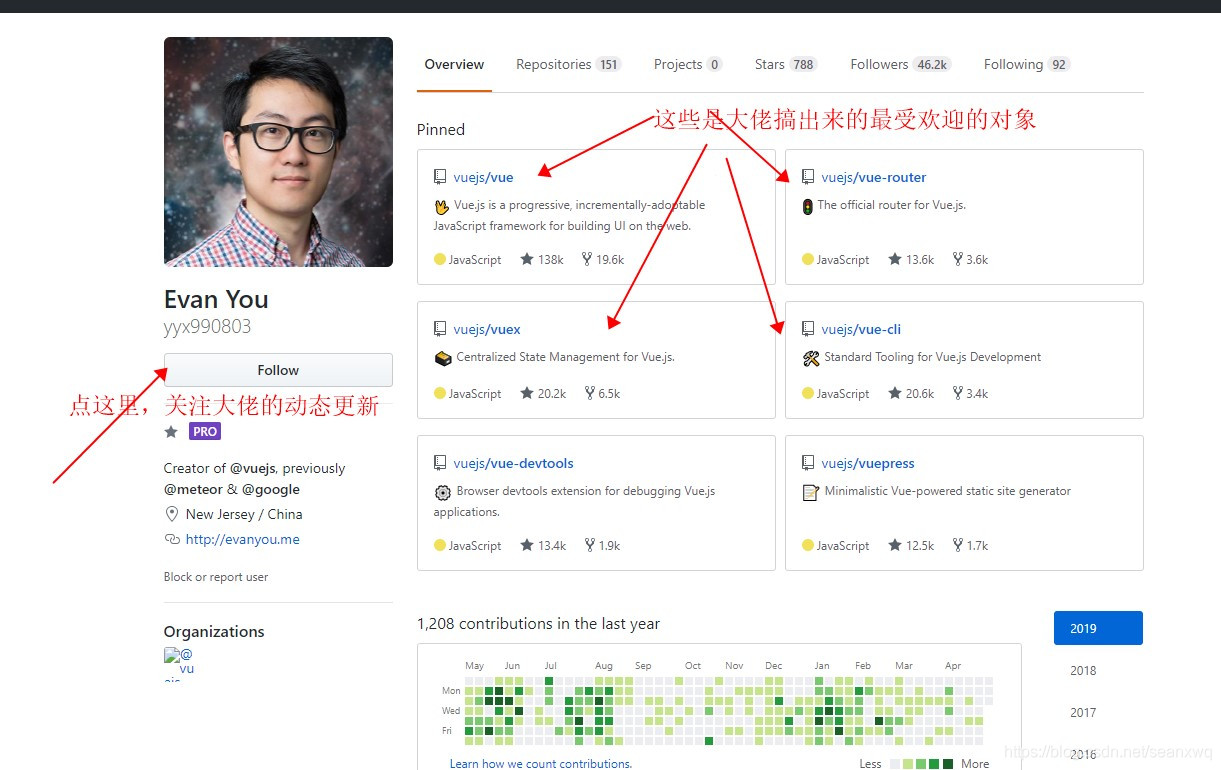Open the Overview tab
Screen dimensions: 1221x770
(x=454, y=64)
